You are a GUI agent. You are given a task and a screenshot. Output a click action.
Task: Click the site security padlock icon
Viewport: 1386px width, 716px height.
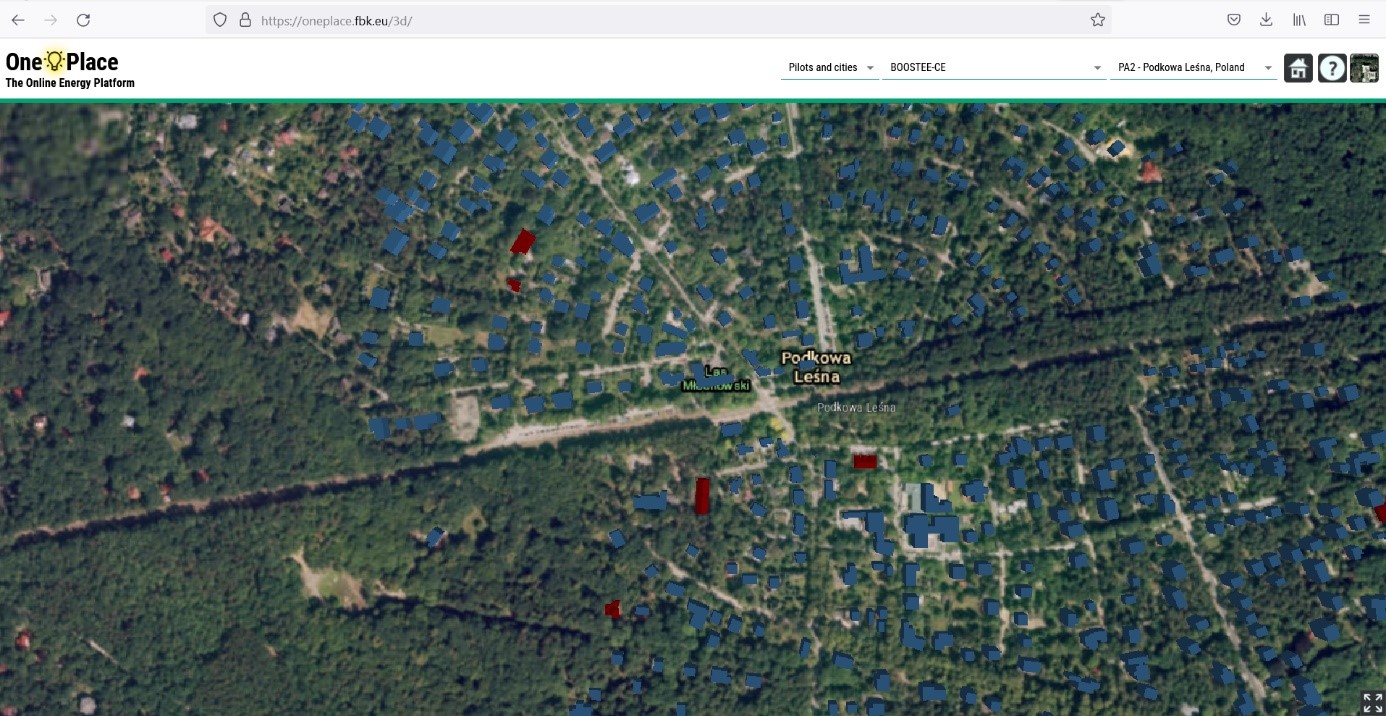[x=245, y=20]
